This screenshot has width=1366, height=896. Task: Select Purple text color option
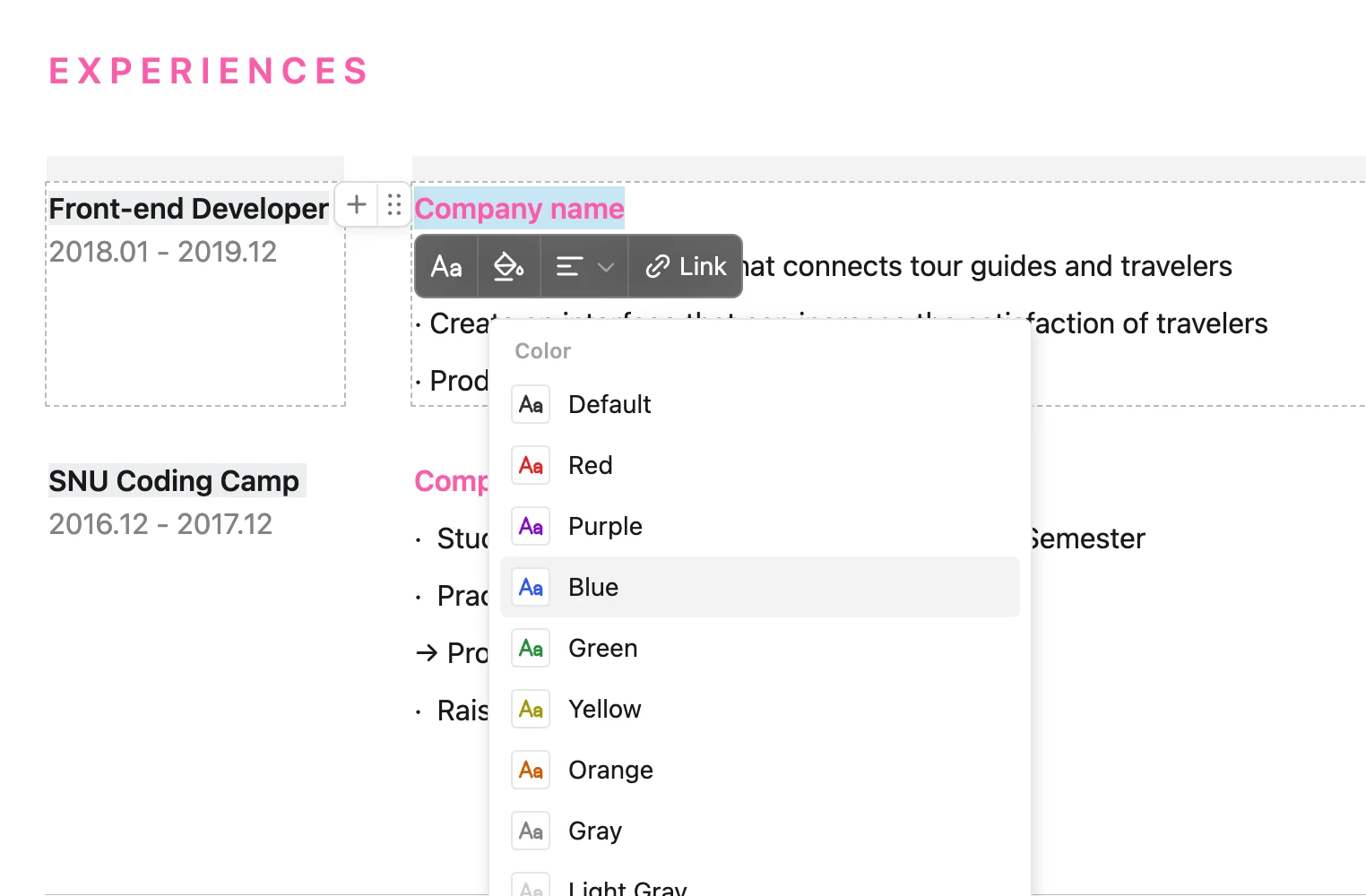[760, 526]
